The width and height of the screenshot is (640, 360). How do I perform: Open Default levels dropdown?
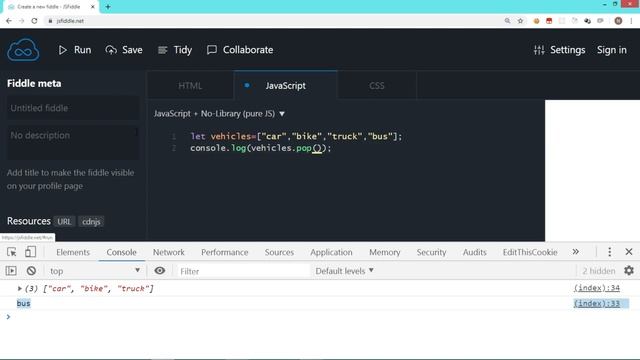click(x=344, y=271)
